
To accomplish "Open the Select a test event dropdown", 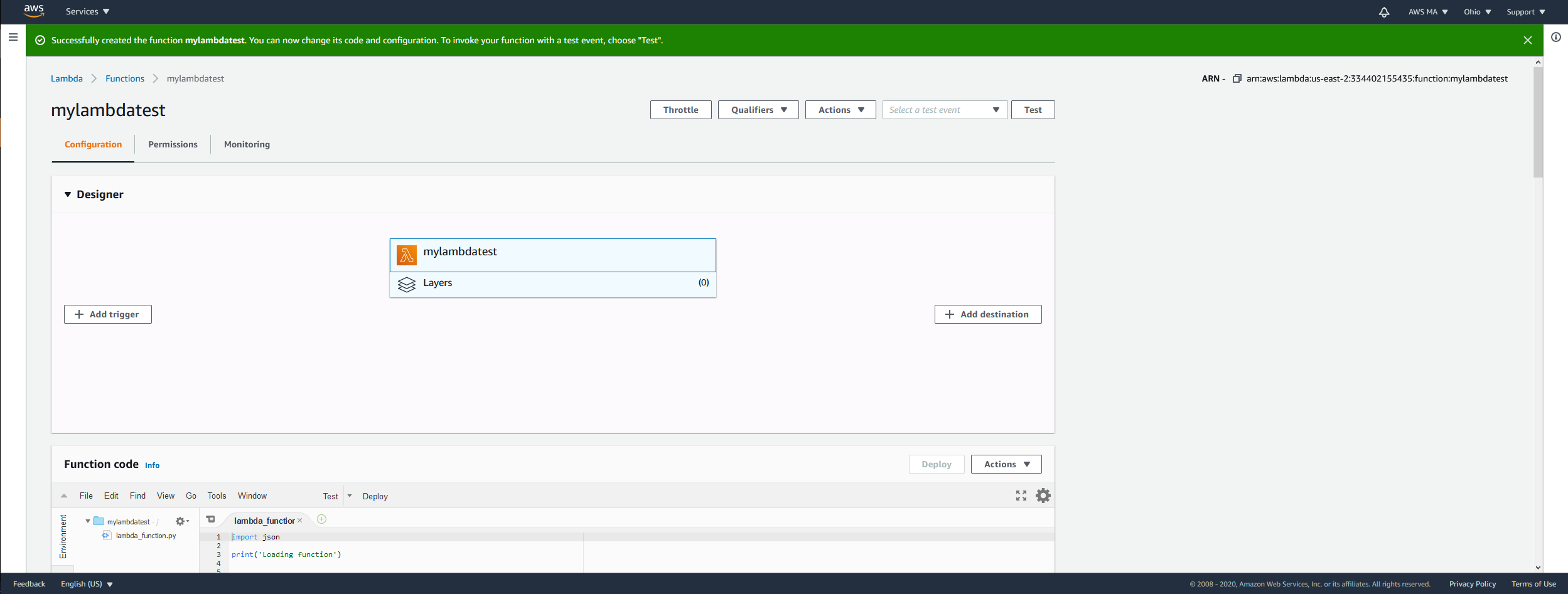I will point(945,110).
